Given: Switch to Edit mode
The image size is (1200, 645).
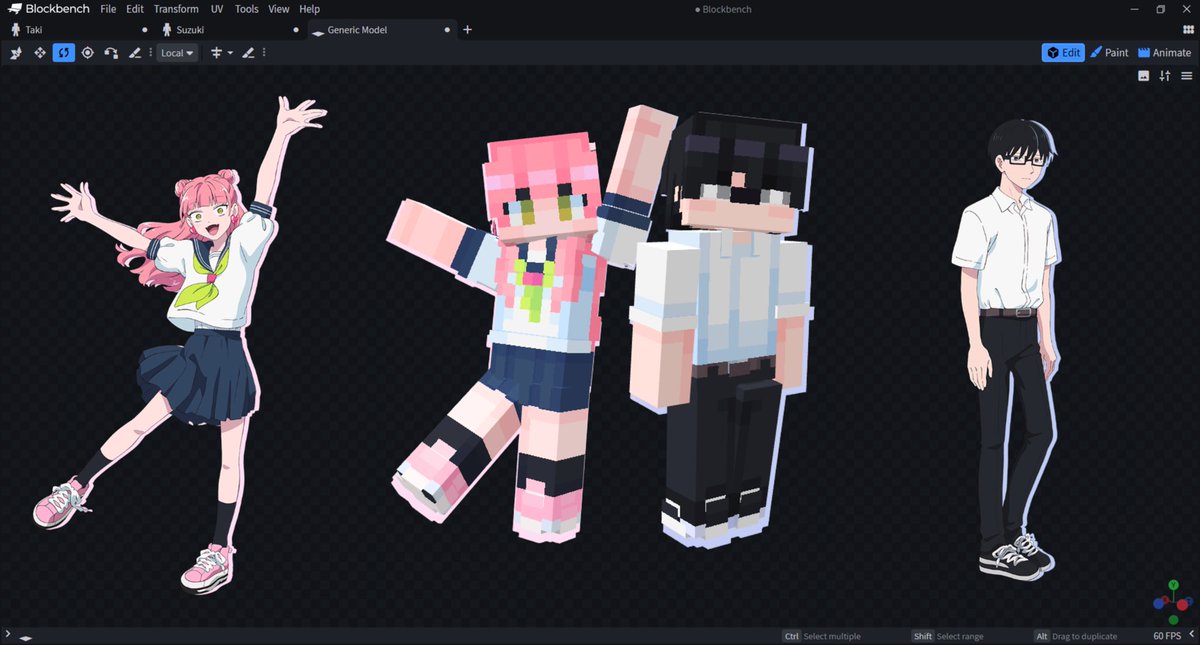Looking at the screenshot, I should click(1063, 53).
